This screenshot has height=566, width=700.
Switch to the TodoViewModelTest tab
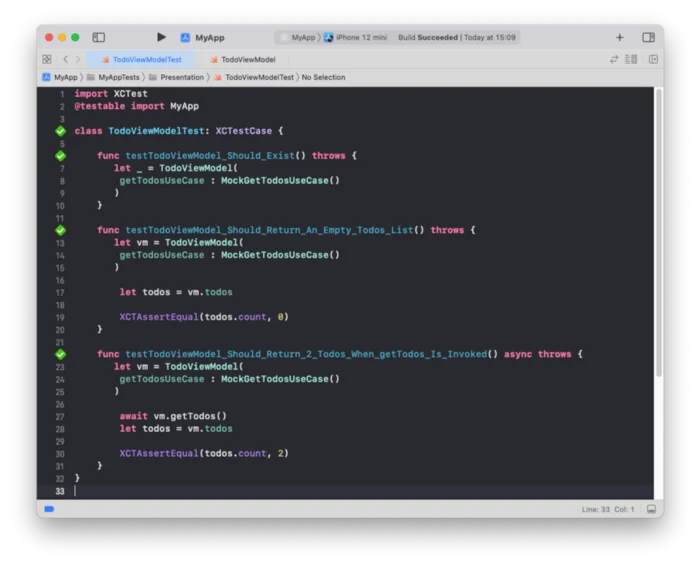142,59
